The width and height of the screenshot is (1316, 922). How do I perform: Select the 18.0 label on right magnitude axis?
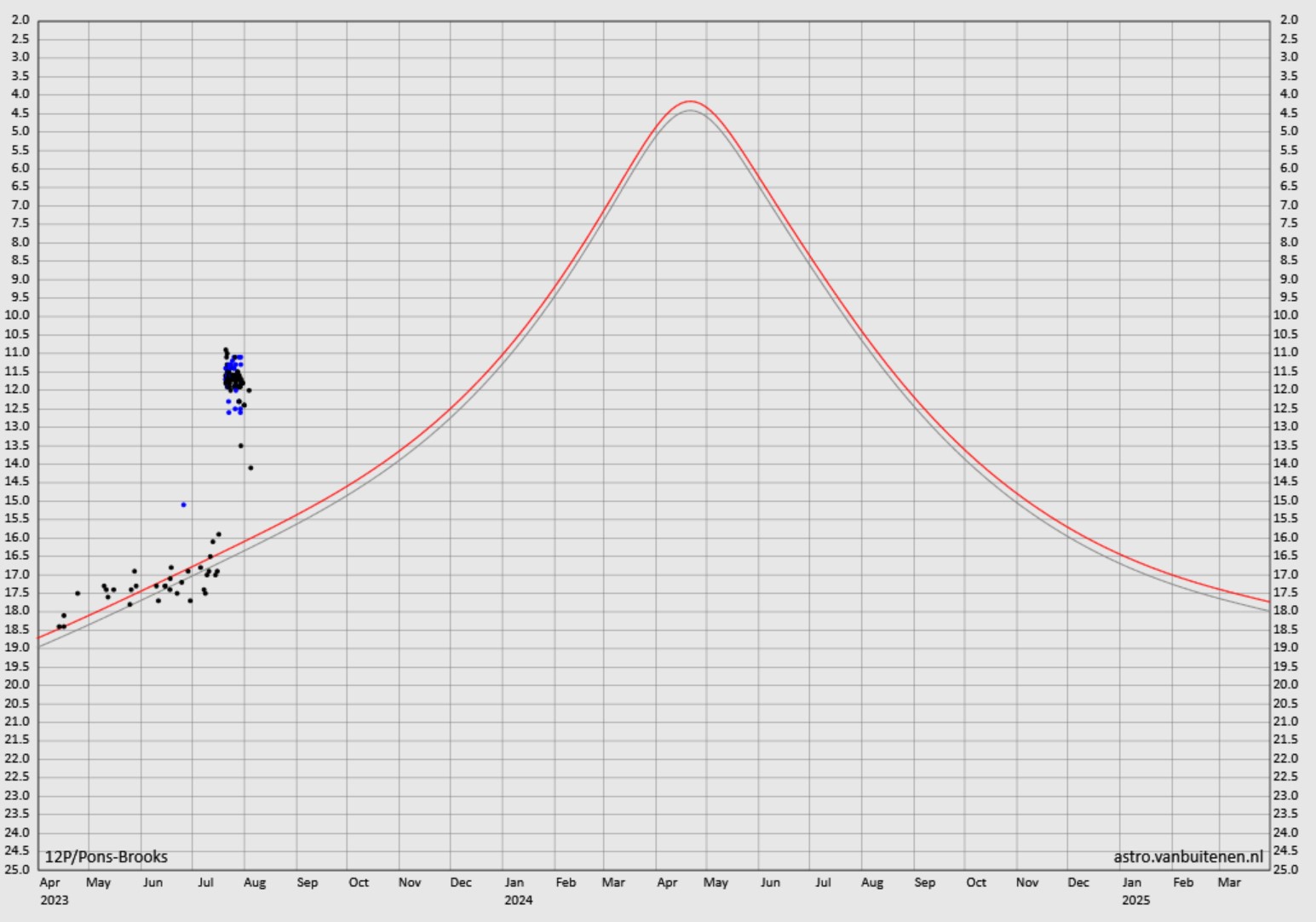click(1288, 611)
